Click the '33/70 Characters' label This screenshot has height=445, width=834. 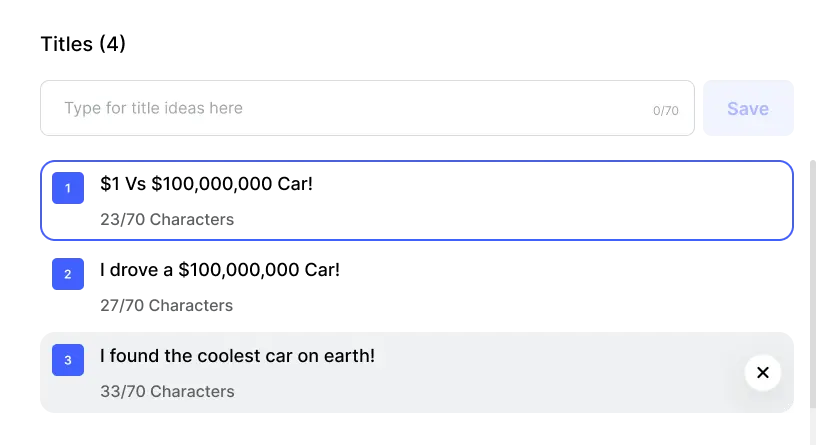(167, 391)
